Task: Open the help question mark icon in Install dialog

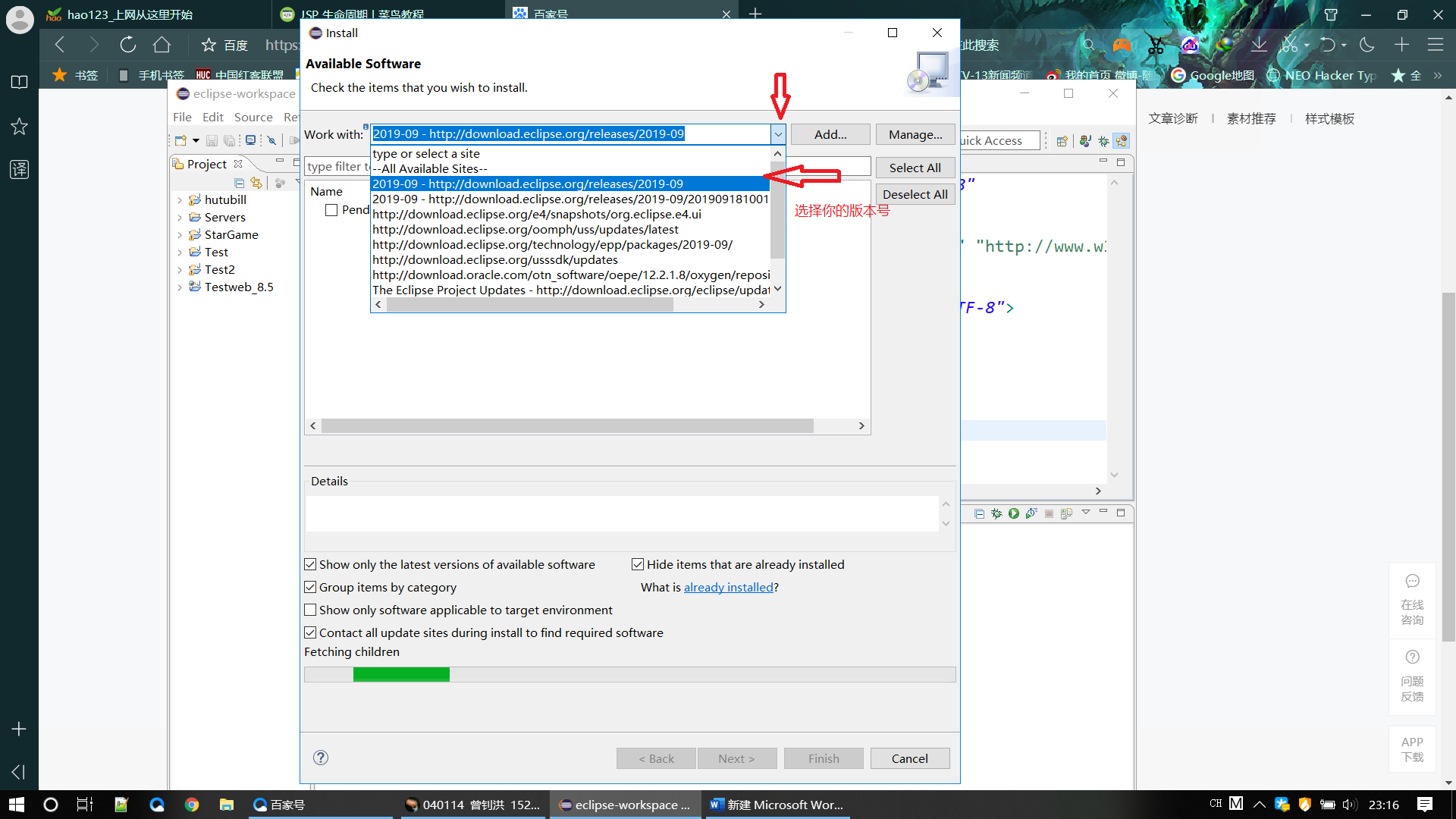Action: [x=321, y=758]
